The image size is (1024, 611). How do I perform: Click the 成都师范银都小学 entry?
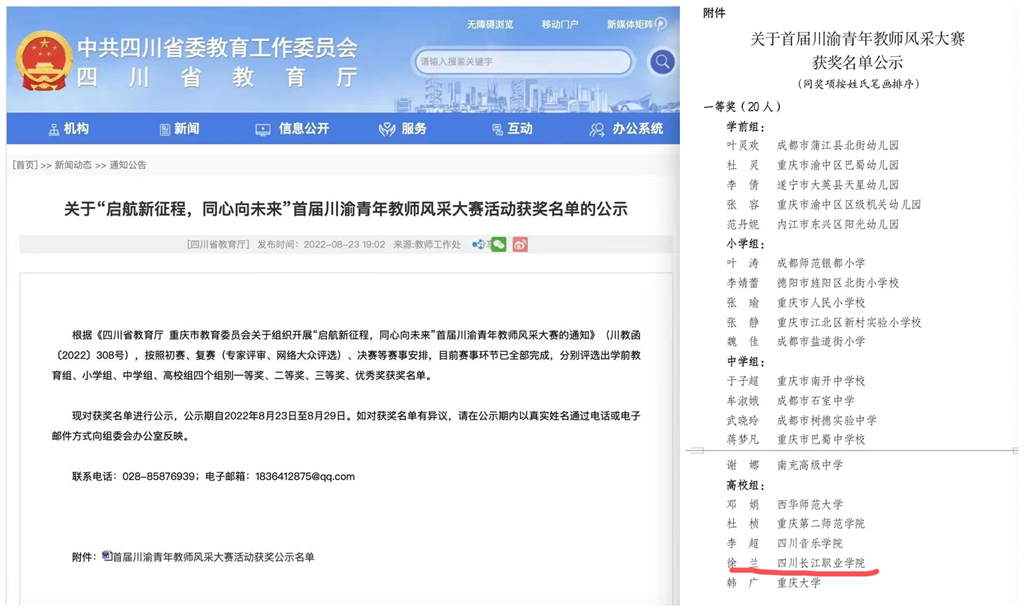point(821,263)
